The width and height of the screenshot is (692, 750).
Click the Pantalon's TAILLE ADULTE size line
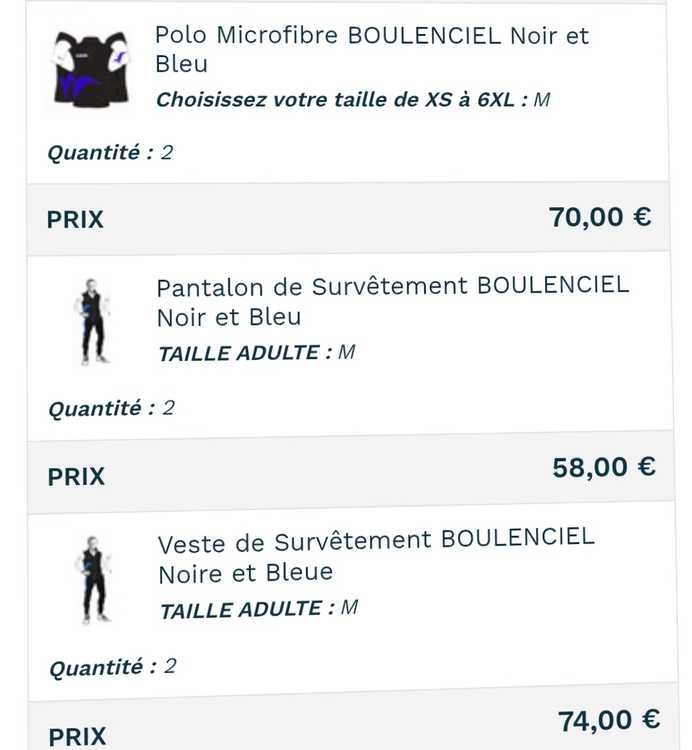click(x=257, y=353)
